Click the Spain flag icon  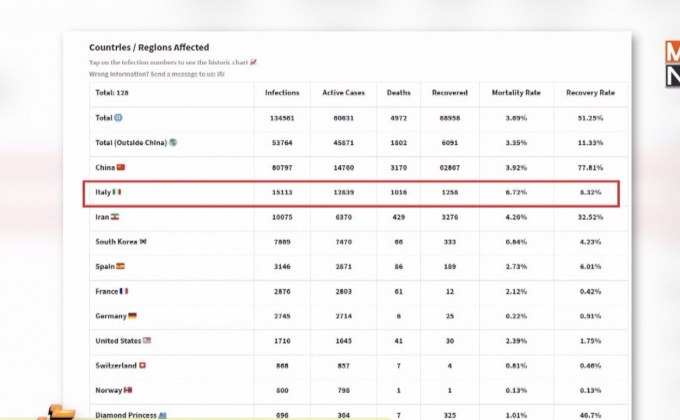tap(120, 266)
